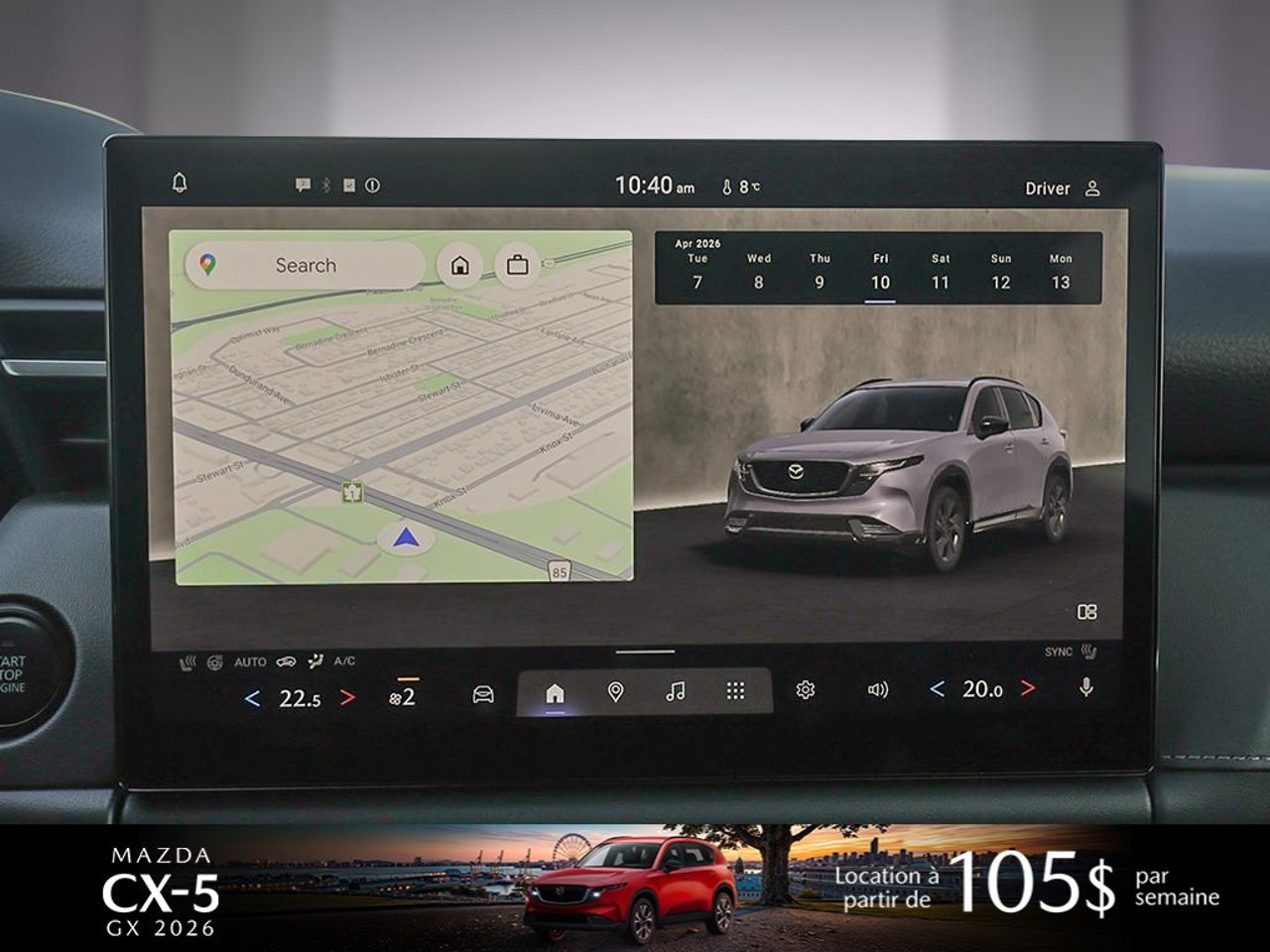
Task: Tap the dock pull-up handle bar
Action: pos(645,653)
